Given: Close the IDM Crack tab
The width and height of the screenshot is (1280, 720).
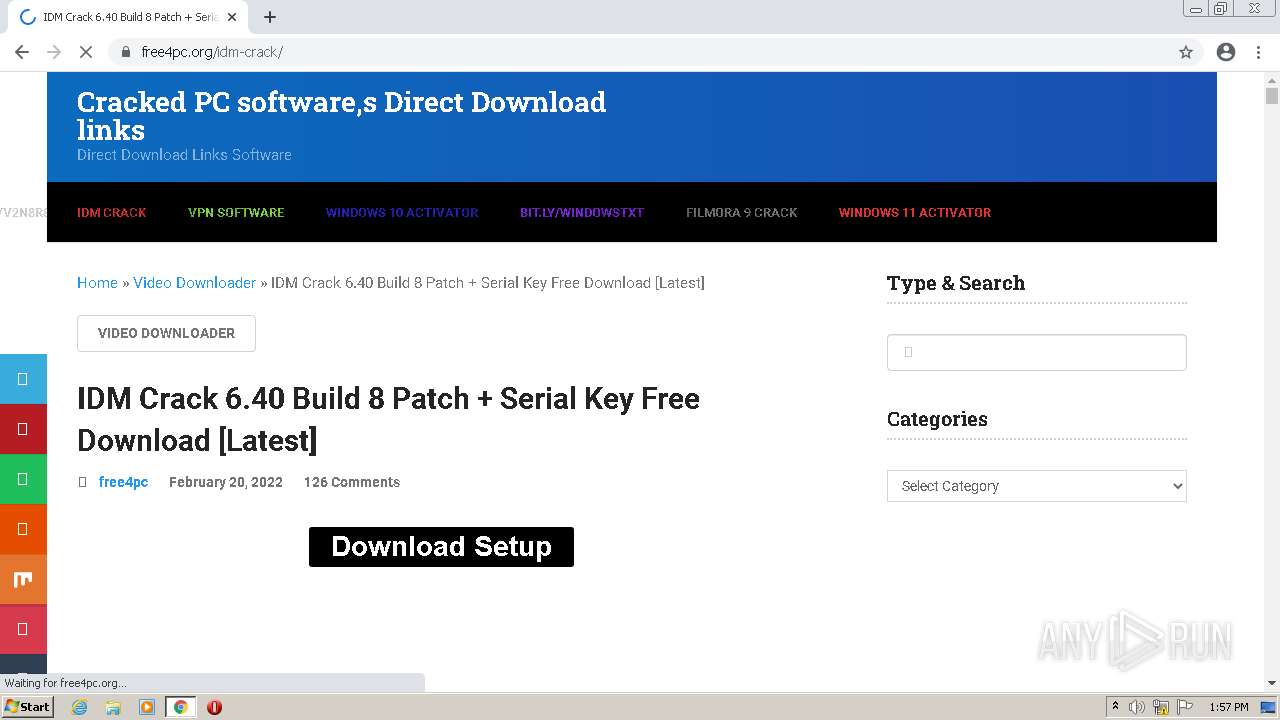Looking at the screenshot, I should [x=232, y=17].
